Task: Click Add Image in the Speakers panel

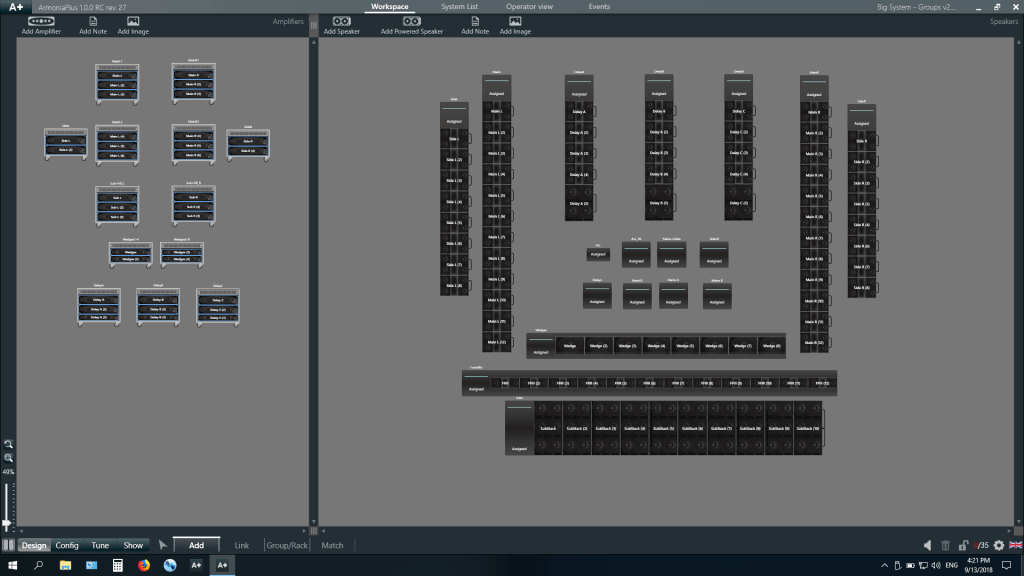Action: pos(515,21)
